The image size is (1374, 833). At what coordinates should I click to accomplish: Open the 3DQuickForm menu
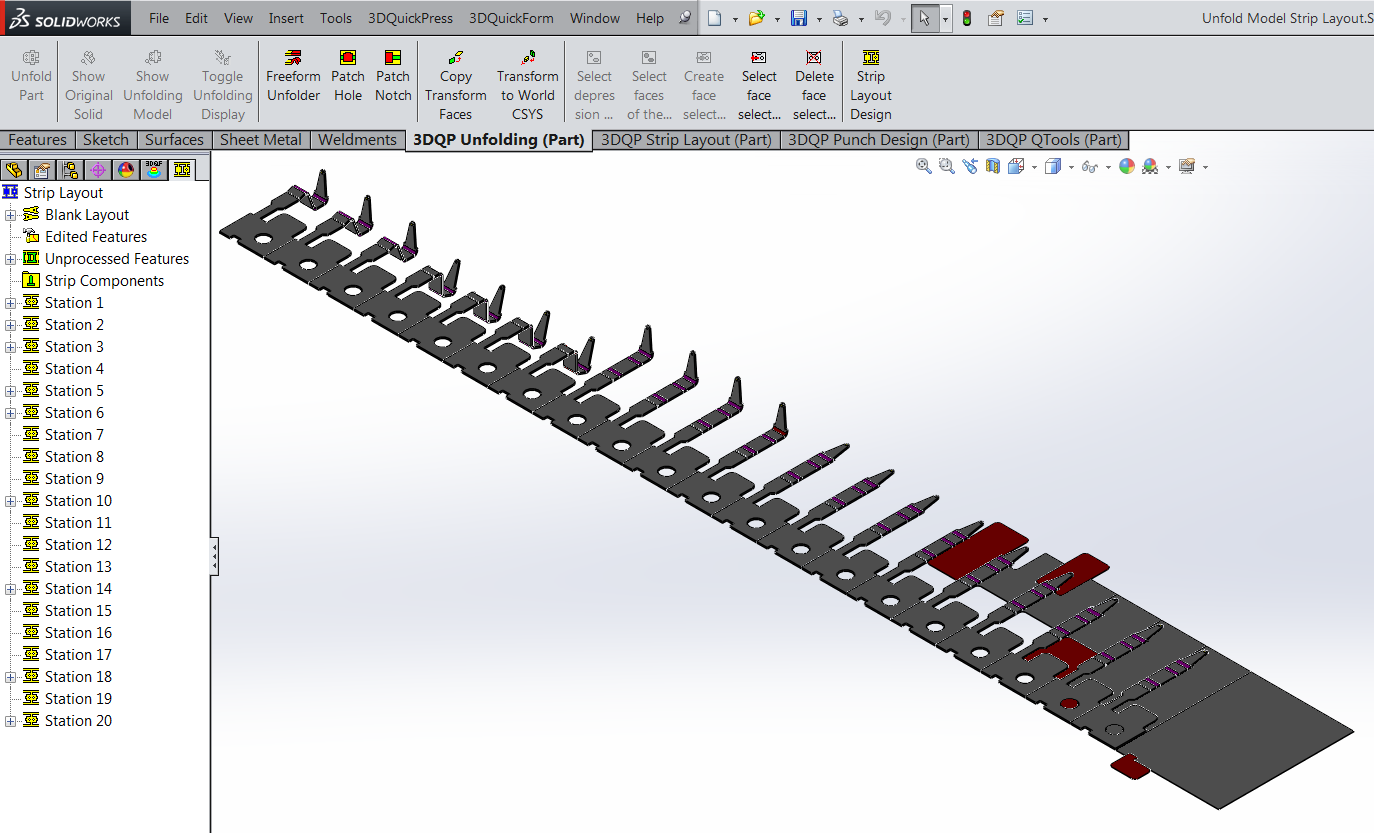511,18
